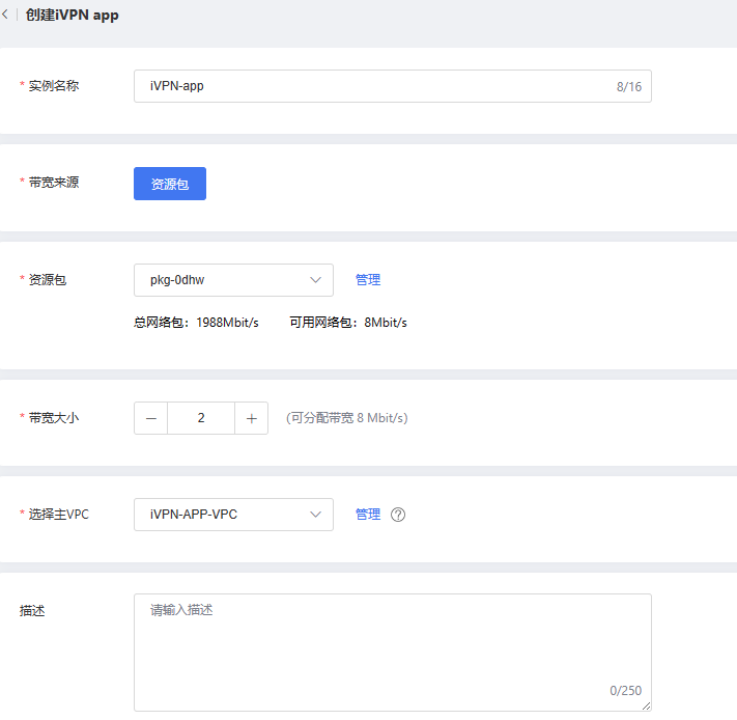737x720 pixels.
Task: Click the help question mark icon near 选择主VPC
Action: coord(398,515)
